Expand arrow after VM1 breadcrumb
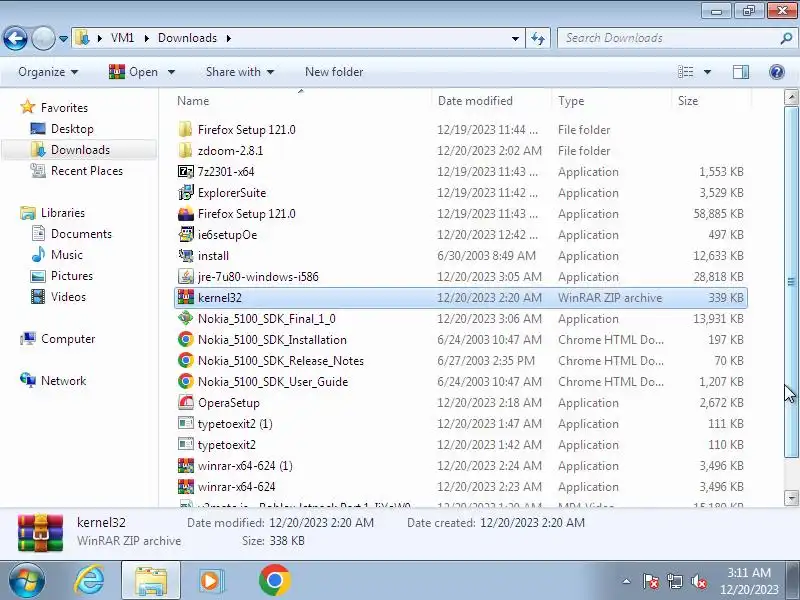The image size is (800, 600). click(x=146, y=38)
